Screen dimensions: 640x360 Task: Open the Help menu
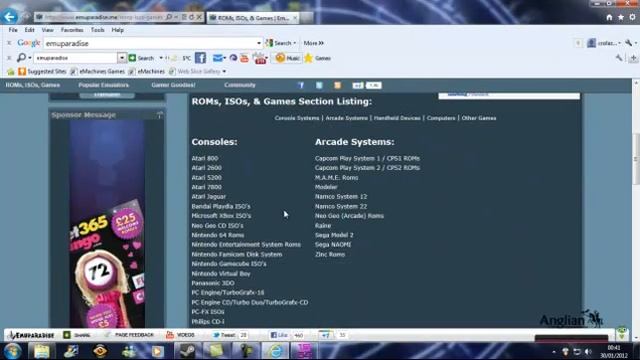coord(118,30)
